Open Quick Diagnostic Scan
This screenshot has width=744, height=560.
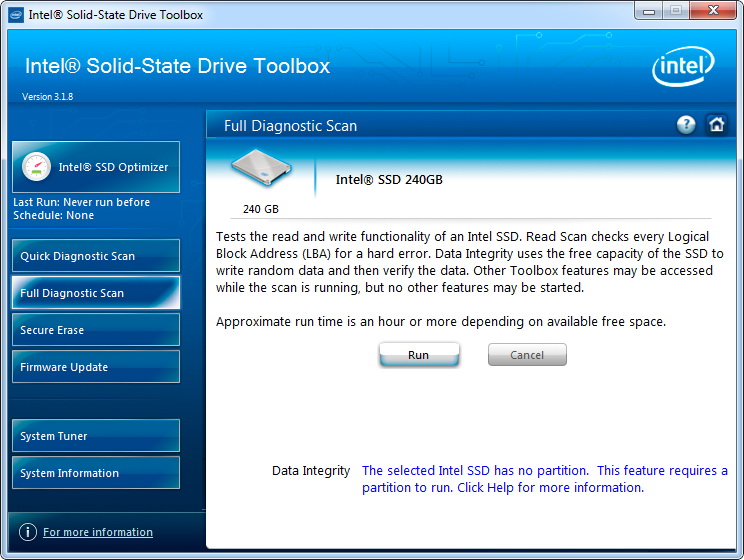point(96,256)
